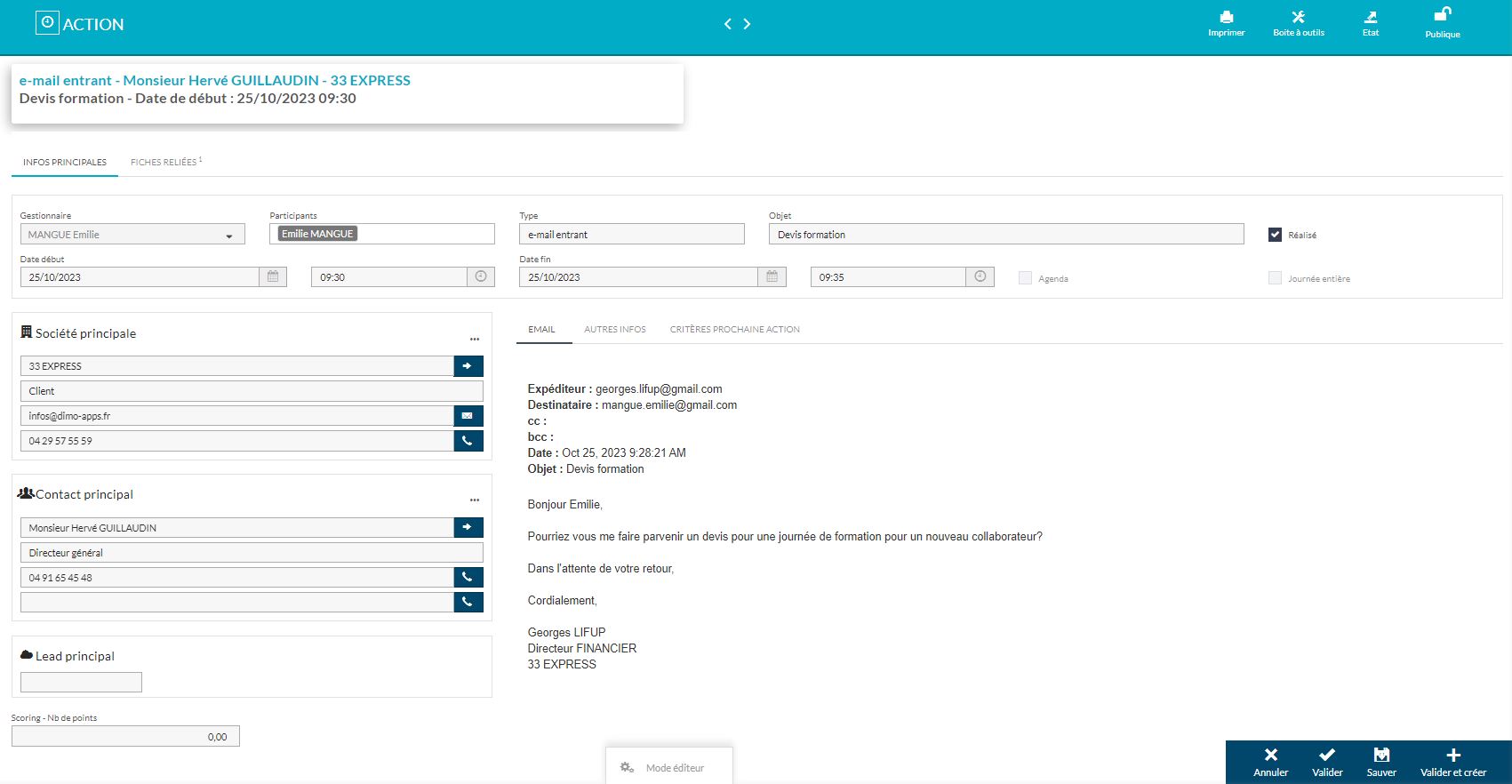The height and width of the screenshot is (784, 1512).
Task: Open calendar picker for Date début
Action: pos(273,277)
